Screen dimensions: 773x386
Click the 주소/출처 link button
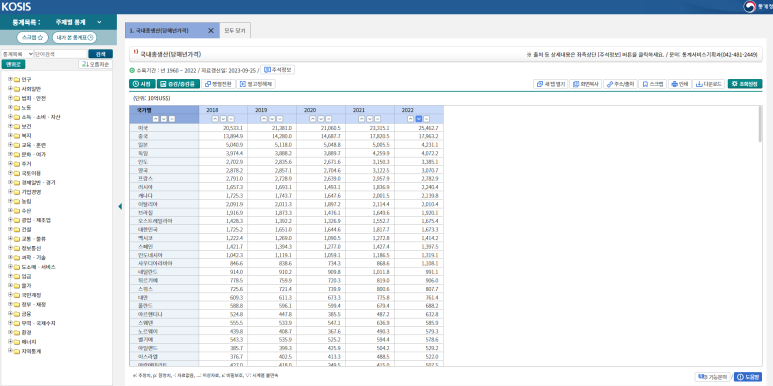[620, 84]
